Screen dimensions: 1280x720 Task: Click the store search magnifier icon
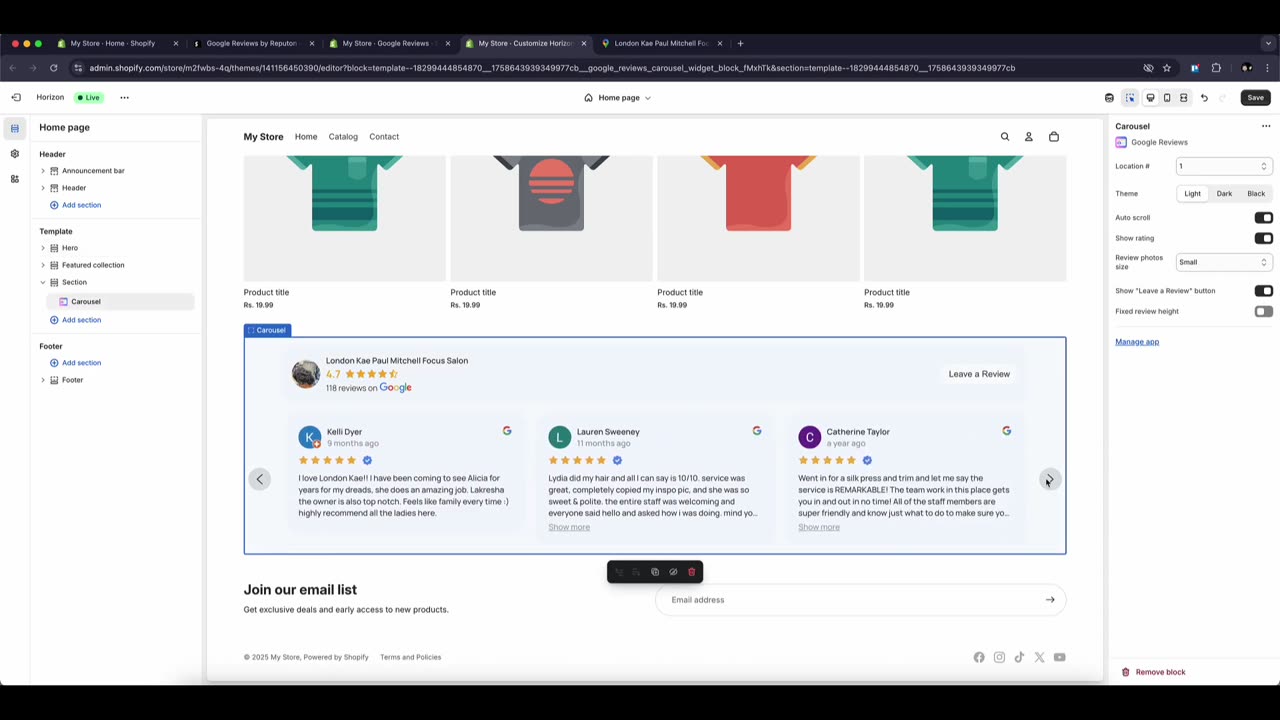pos(1005,137)
